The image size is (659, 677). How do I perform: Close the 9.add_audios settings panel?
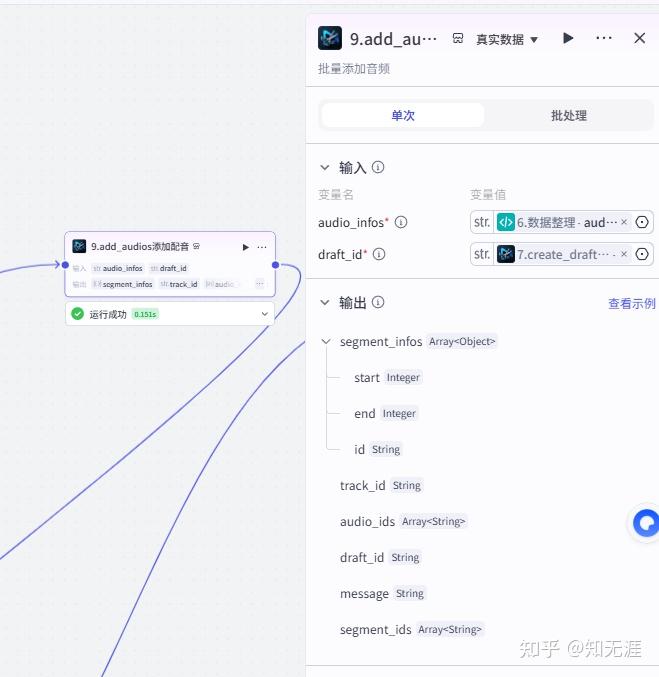pos(640,38)
